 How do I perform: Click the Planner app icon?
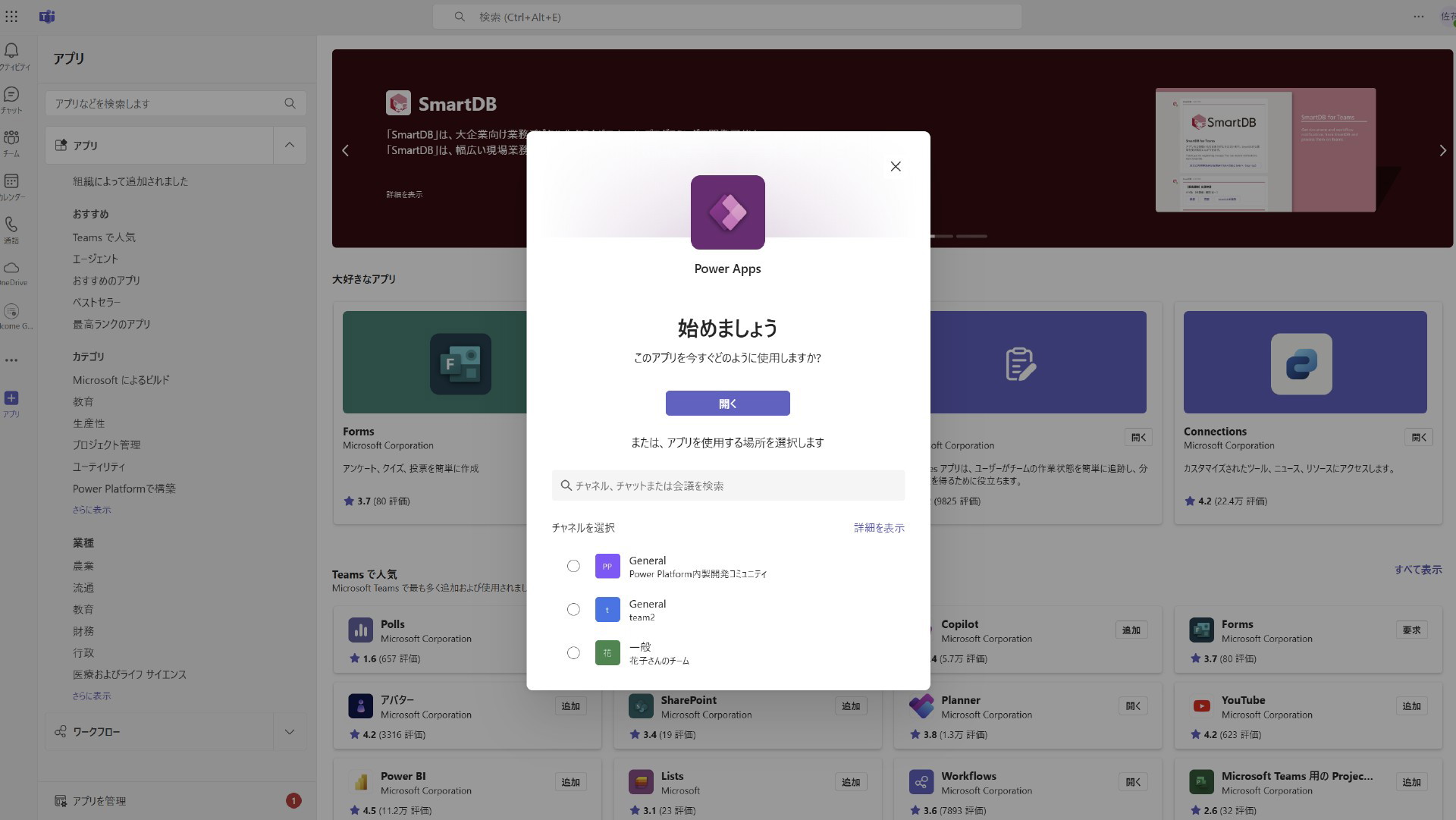point(921,705)
